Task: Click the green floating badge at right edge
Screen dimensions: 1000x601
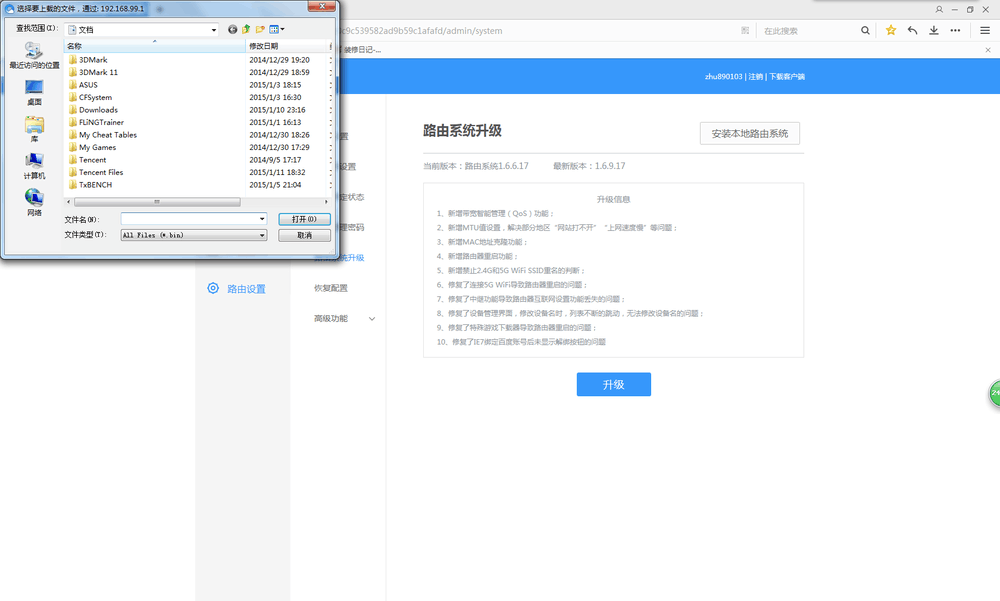Action: point(994,393)
